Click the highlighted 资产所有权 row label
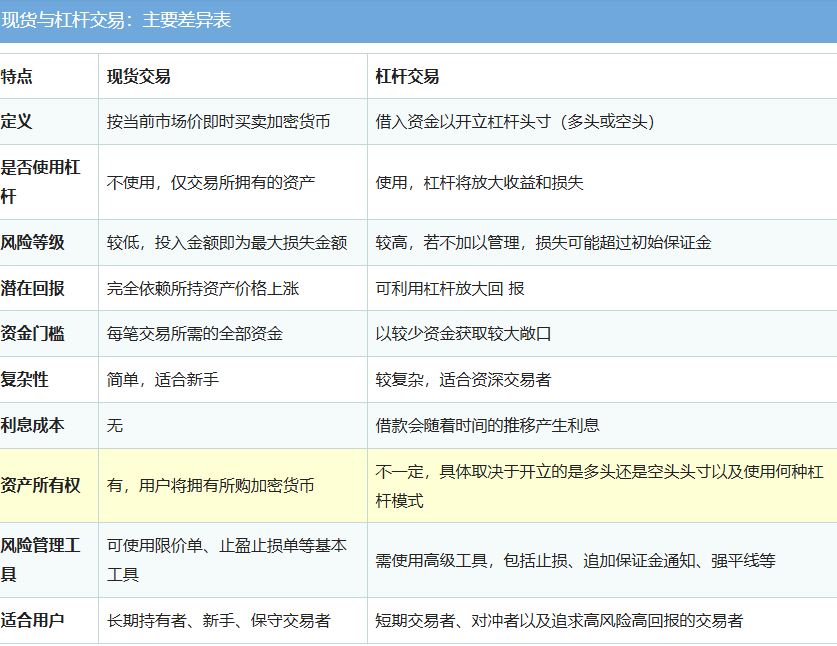 40,485
